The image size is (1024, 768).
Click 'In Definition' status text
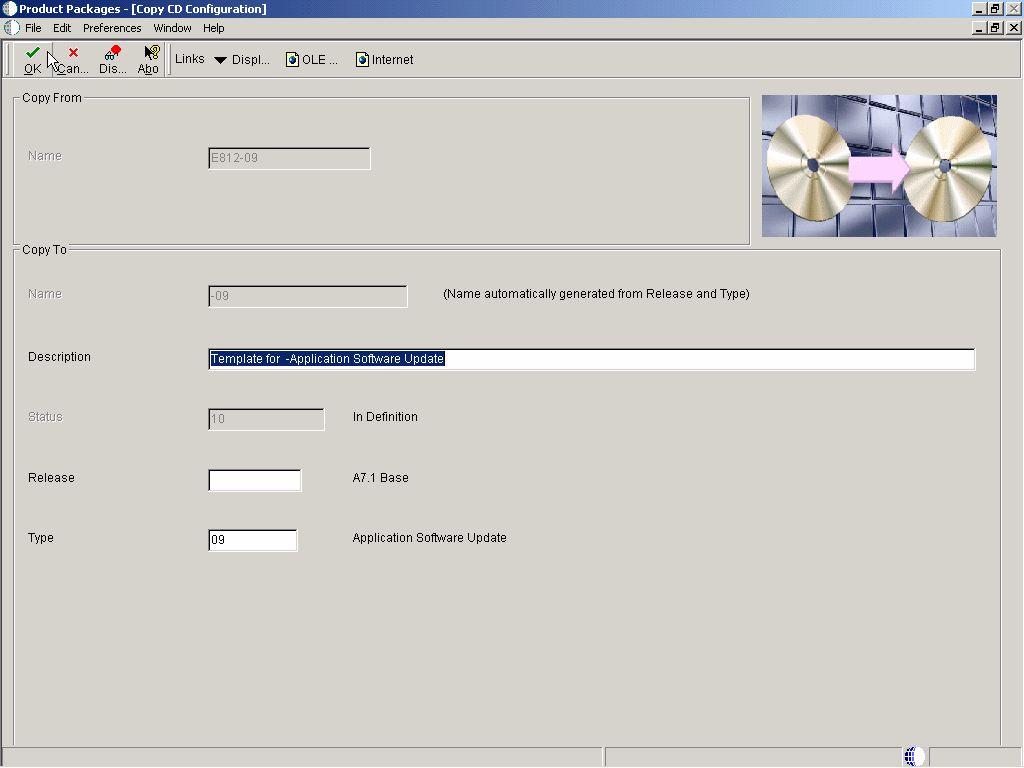[385, 417]
